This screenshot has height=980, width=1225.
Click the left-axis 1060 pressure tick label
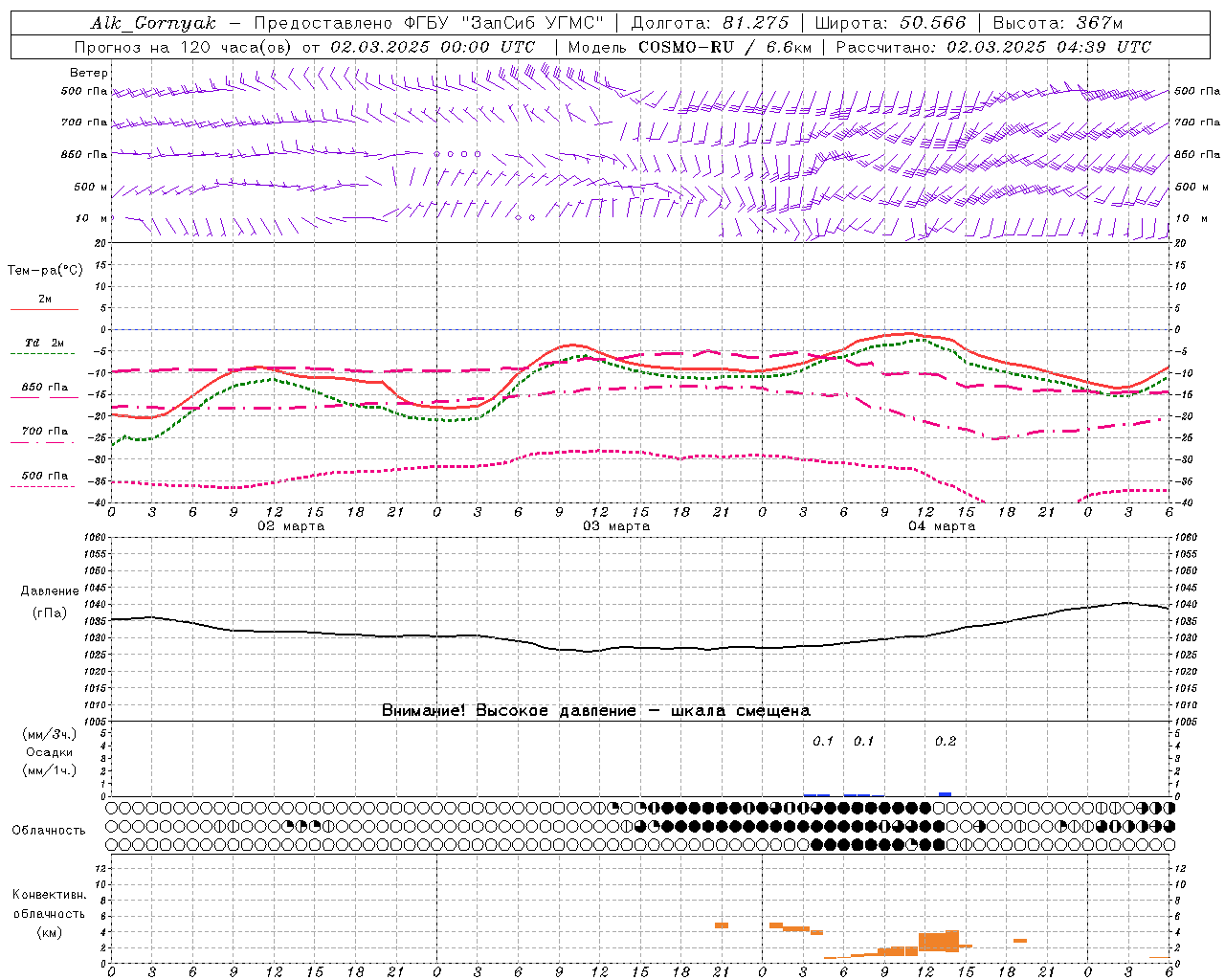[x=95, y=538]
